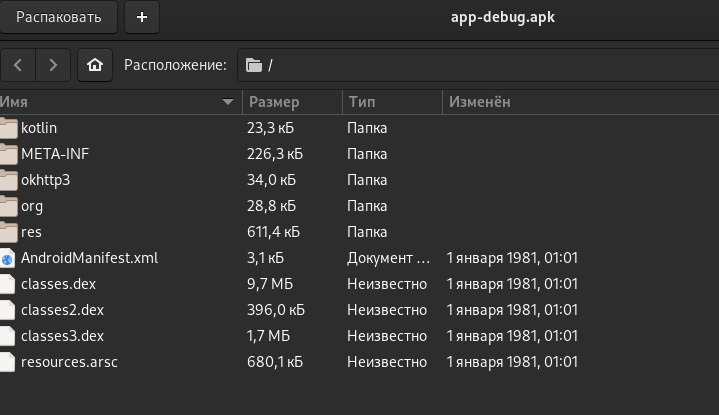Click the AndroidManifest.xml file icon

click(7, 258)
